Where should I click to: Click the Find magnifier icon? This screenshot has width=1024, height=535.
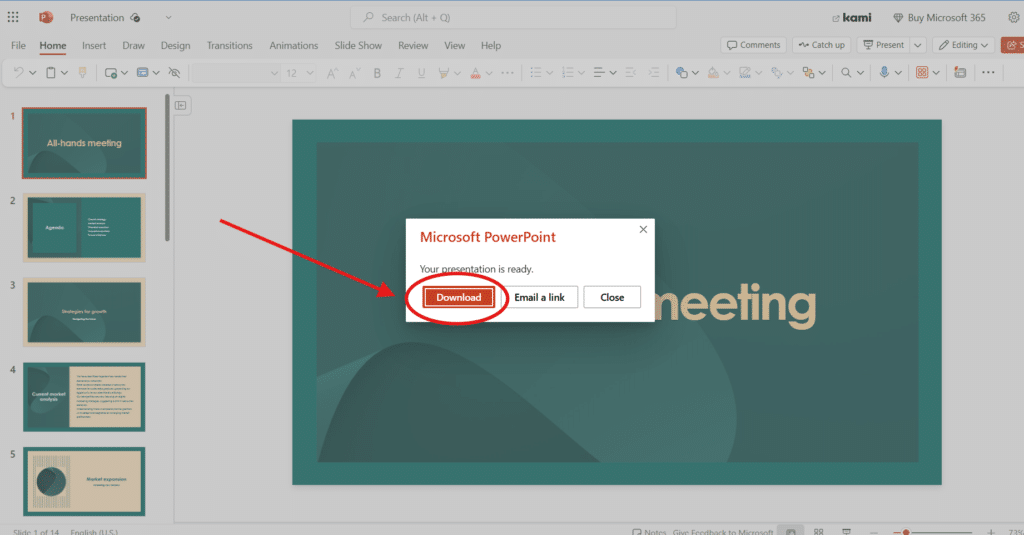pos(846,73)
